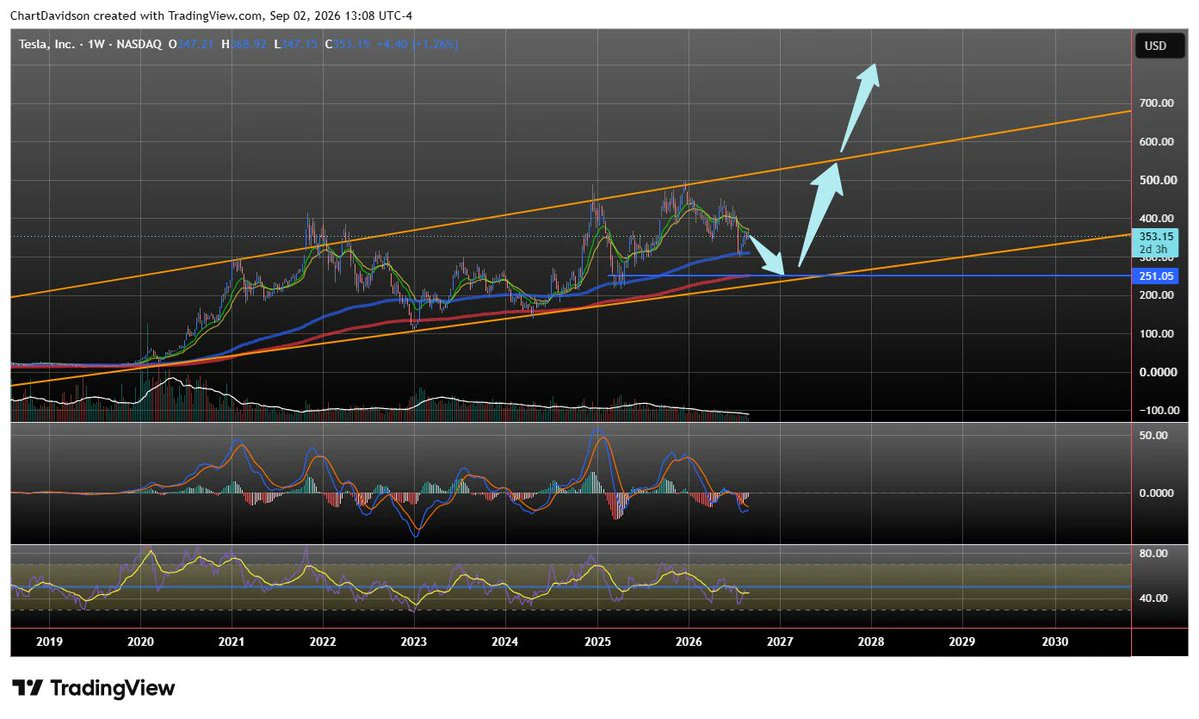The height and width of the screenshot is (719, 1199).
Task: Click the 2020 time axis label
Action: click(x=141, y=642)
